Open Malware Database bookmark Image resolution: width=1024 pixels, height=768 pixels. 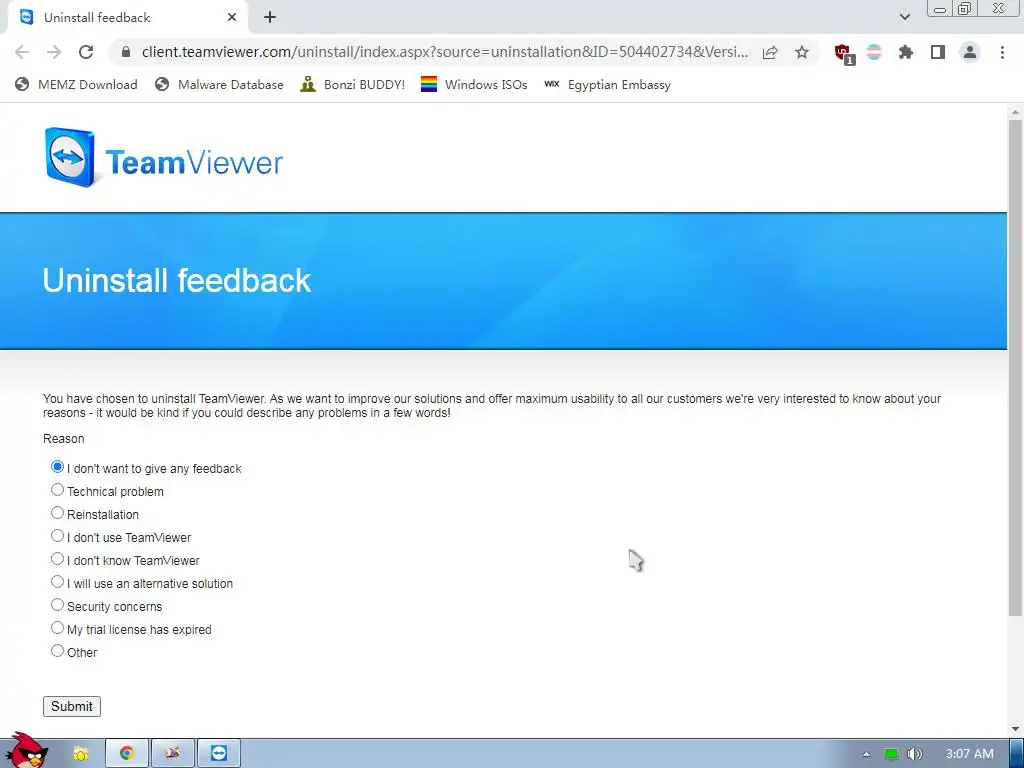pos(219,84)
